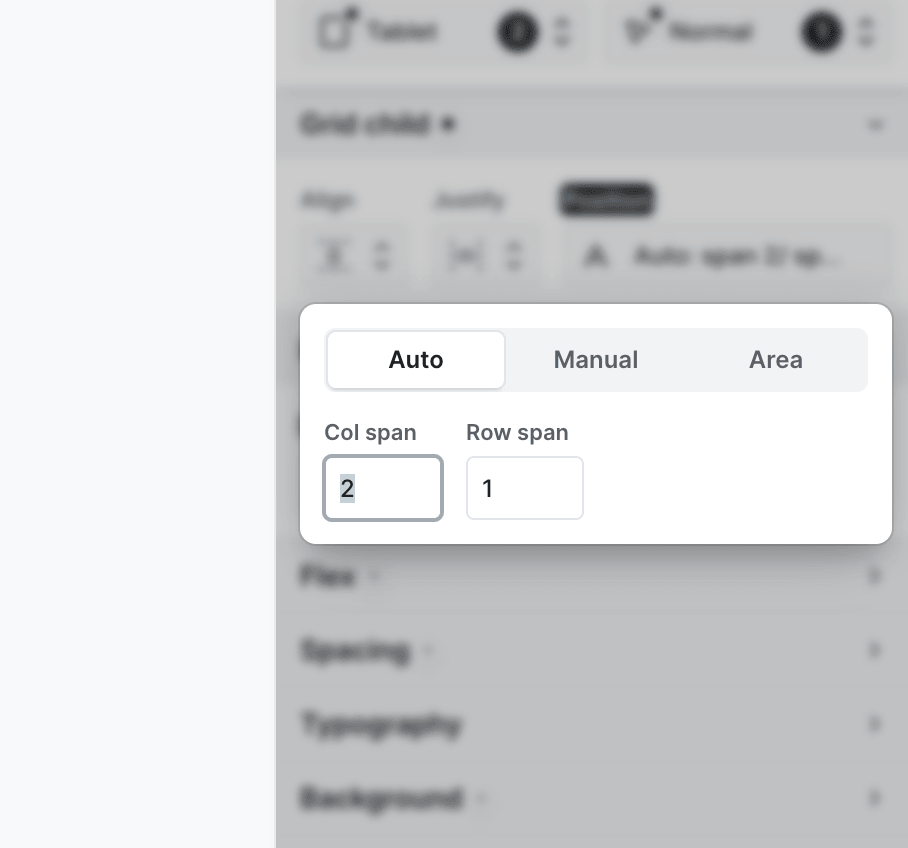This screenshot has height=848, width=908.
Task: Expand the Flex section arrow
Action: (x=876, y=576)
